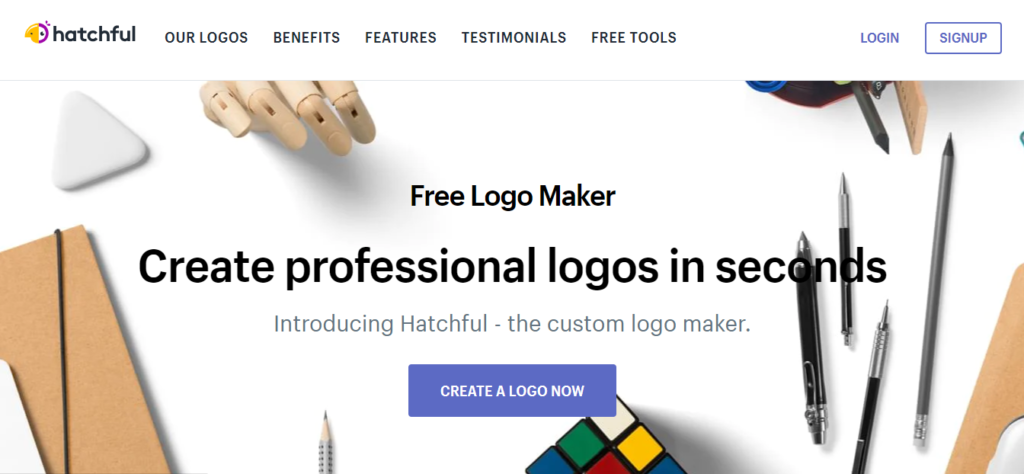Click the hatchful wordmark text
1024x474 pixels.
point(94,34)
